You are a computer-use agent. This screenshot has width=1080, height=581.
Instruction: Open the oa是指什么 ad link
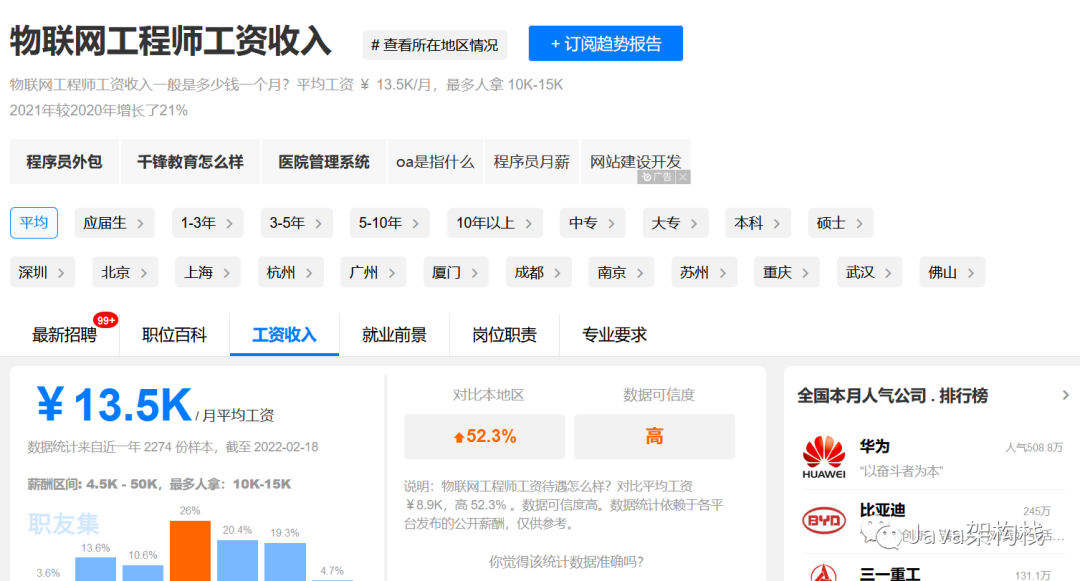435,162
